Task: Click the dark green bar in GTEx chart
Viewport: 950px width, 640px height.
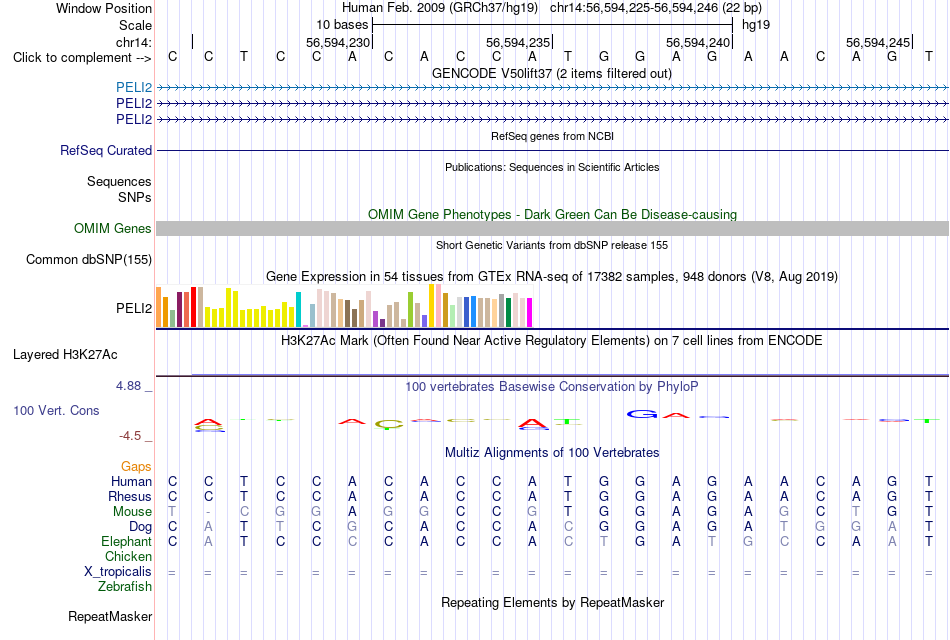Action: click(508, 313)
